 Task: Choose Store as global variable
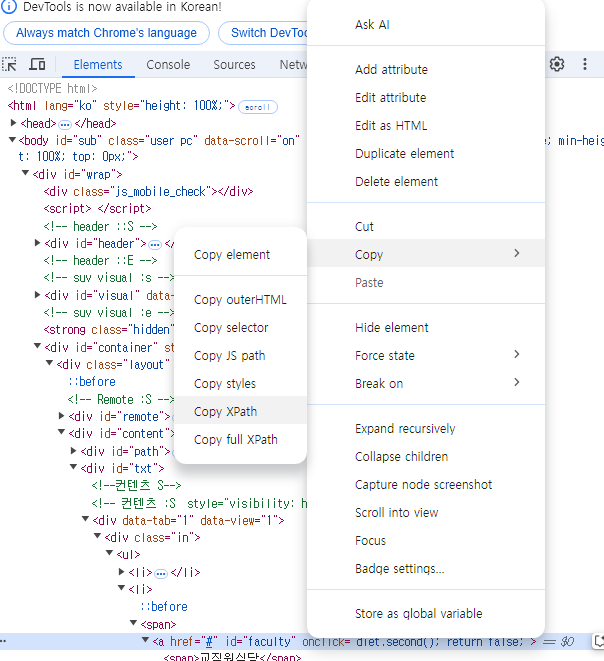[426, 613]
